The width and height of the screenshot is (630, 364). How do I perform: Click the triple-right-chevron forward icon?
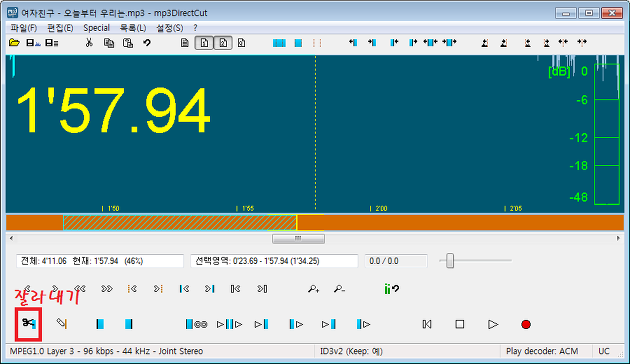pos(107,288)
